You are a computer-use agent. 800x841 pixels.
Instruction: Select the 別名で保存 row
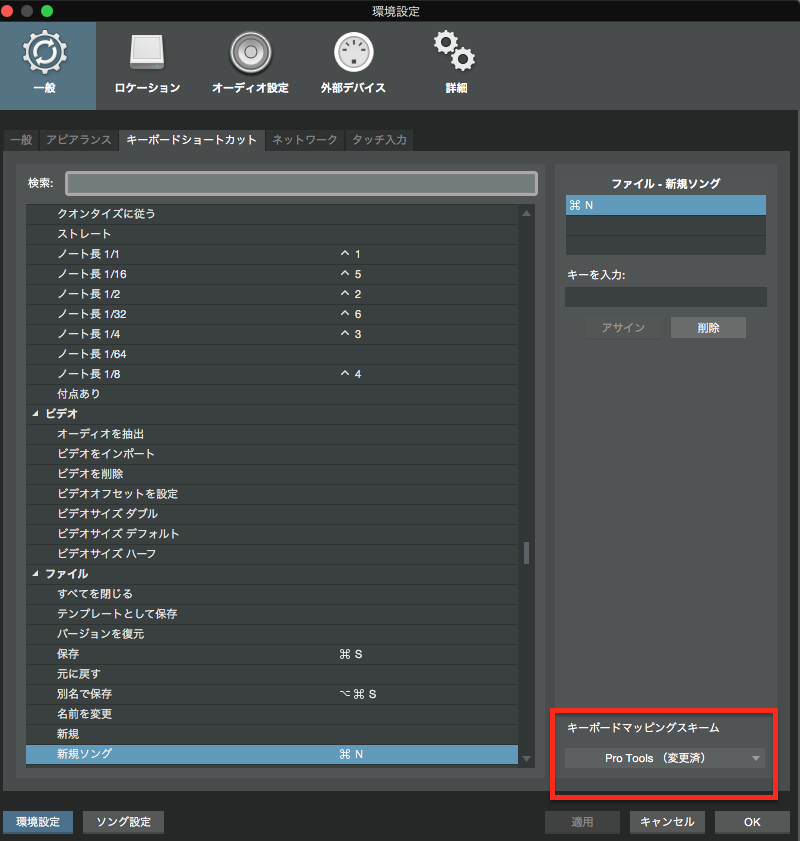[x=272, y=694]
